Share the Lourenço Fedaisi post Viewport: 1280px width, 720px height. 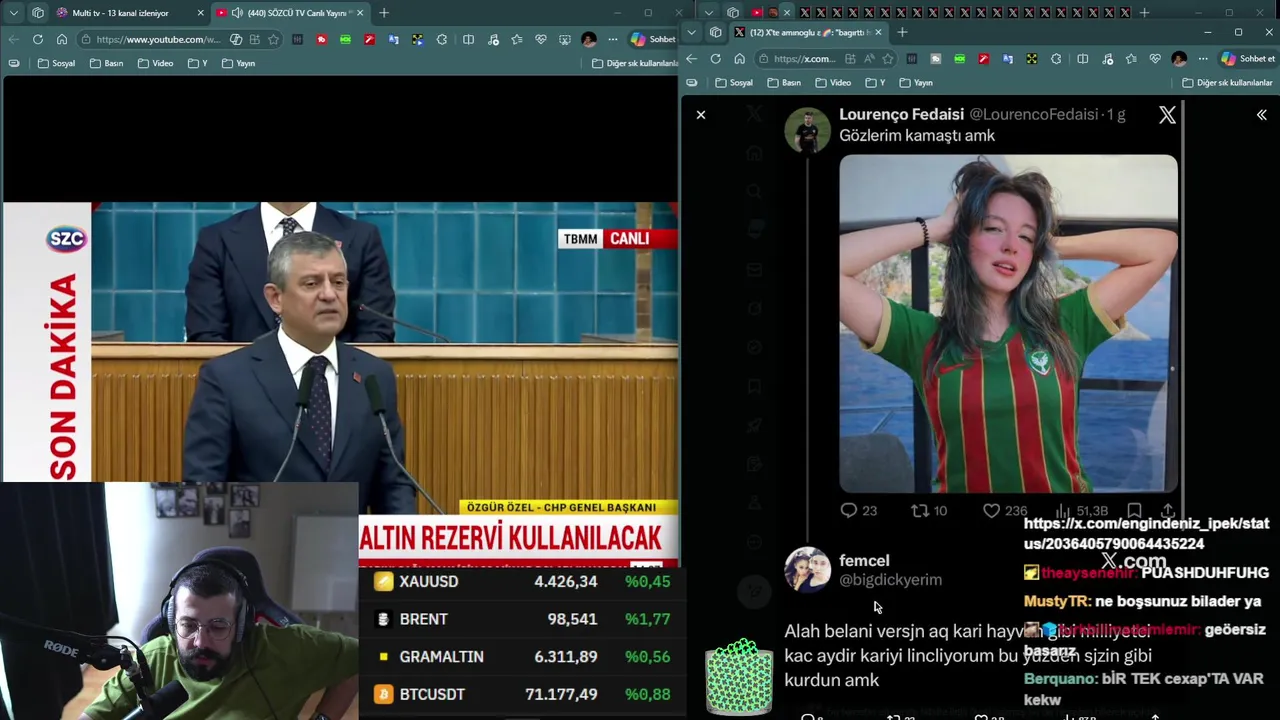(1167, 510)
